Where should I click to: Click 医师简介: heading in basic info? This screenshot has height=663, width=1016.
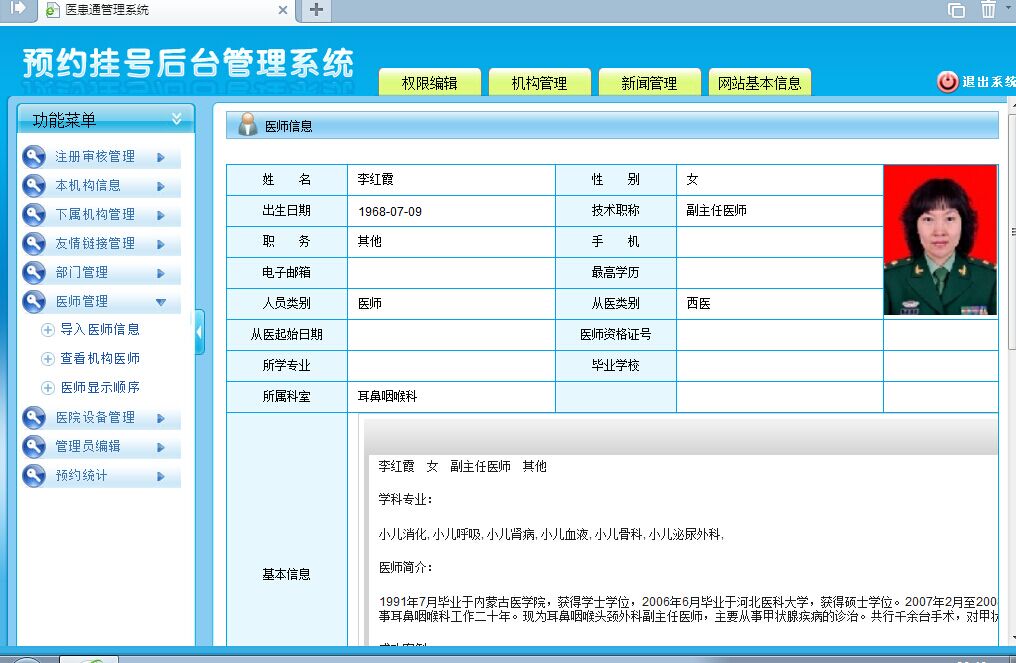[x=406, y=568]
